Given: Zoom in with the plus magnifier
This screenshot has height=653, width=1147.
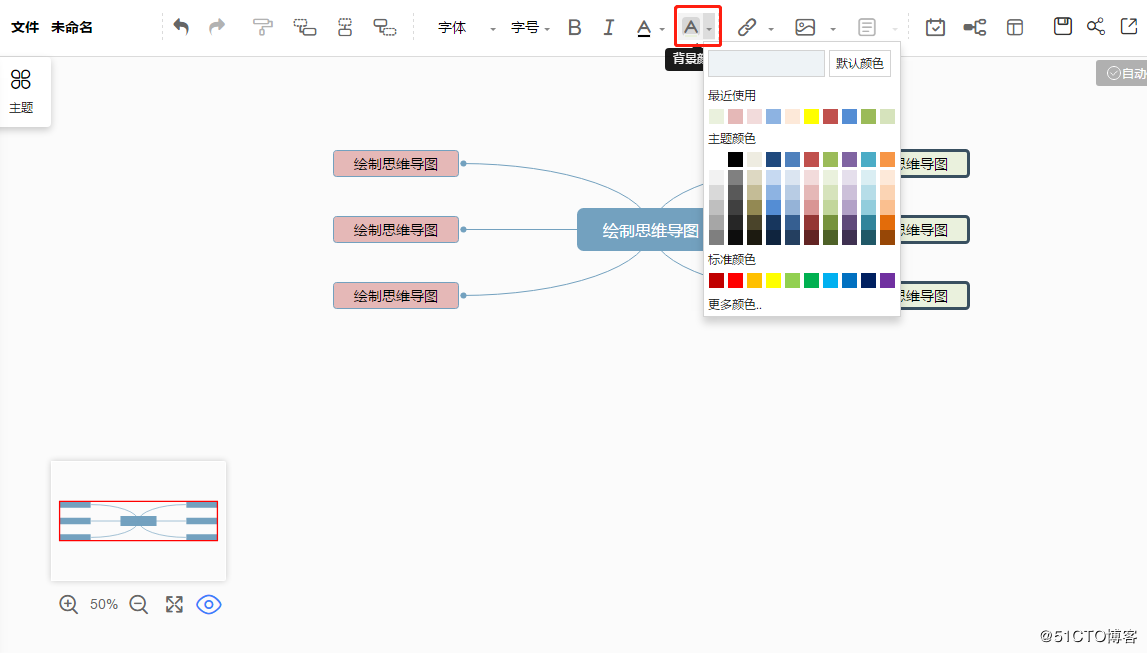Looking at the screenshot, I should [68, 604].
